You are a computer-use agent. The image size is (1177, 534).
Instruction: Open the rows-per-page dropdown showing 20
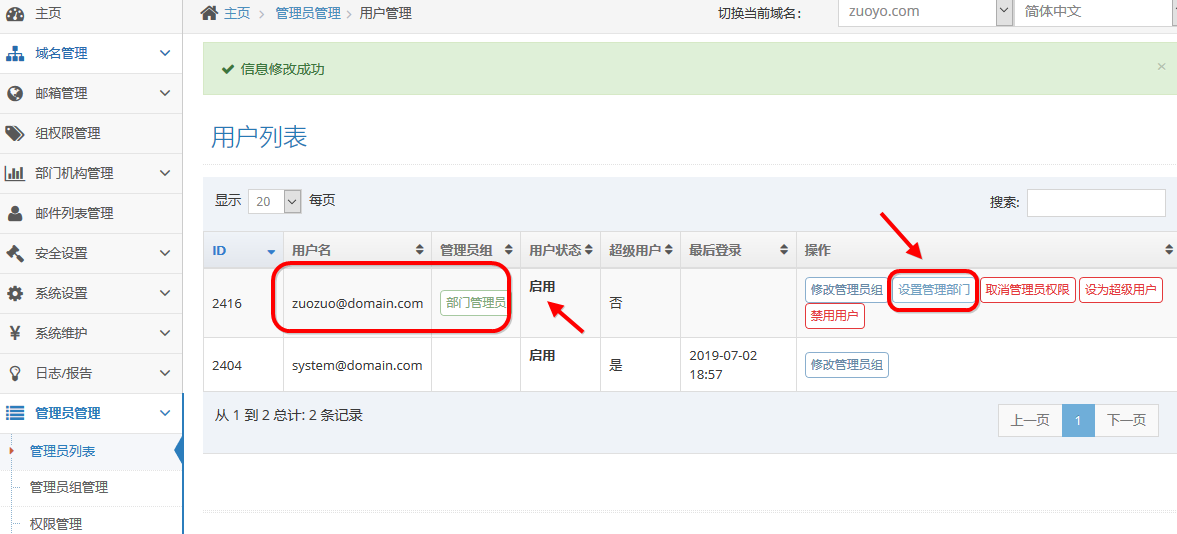[x=275, y=201]
